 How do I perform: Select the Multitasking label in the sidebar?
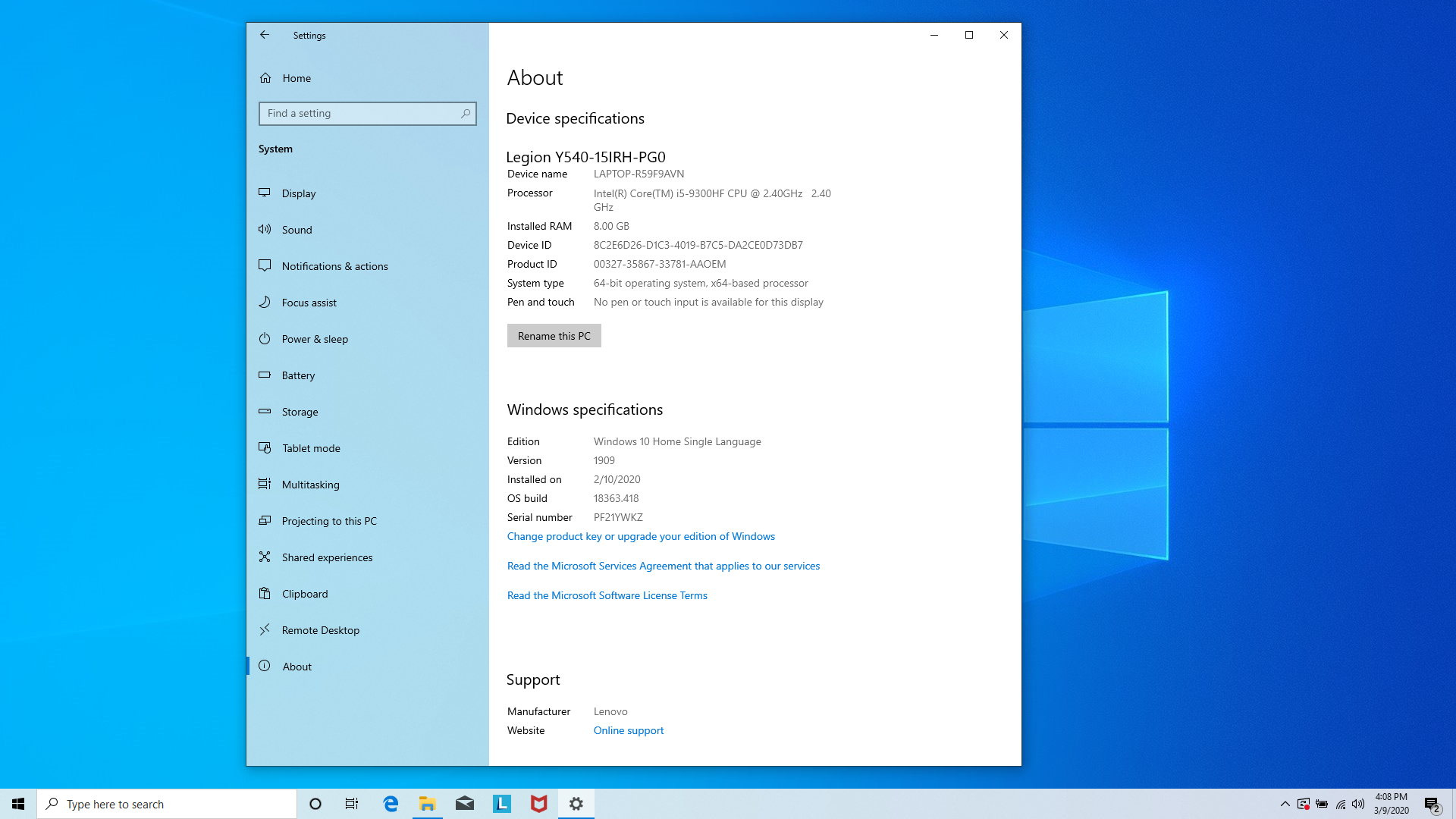click(311, 485)
